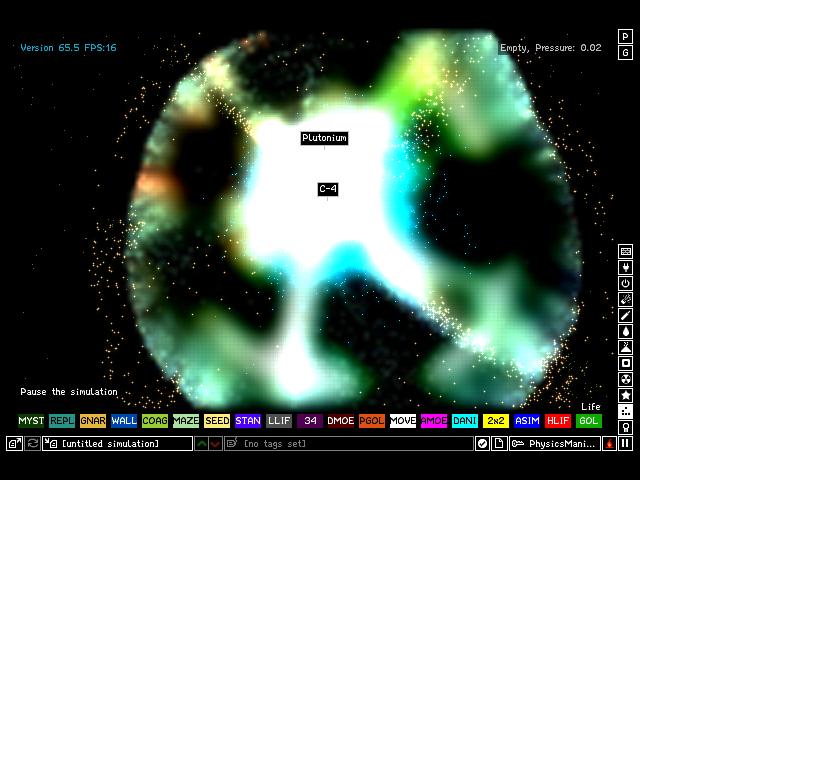
Task: Select the MYST life element
Action: pos(31,421)
